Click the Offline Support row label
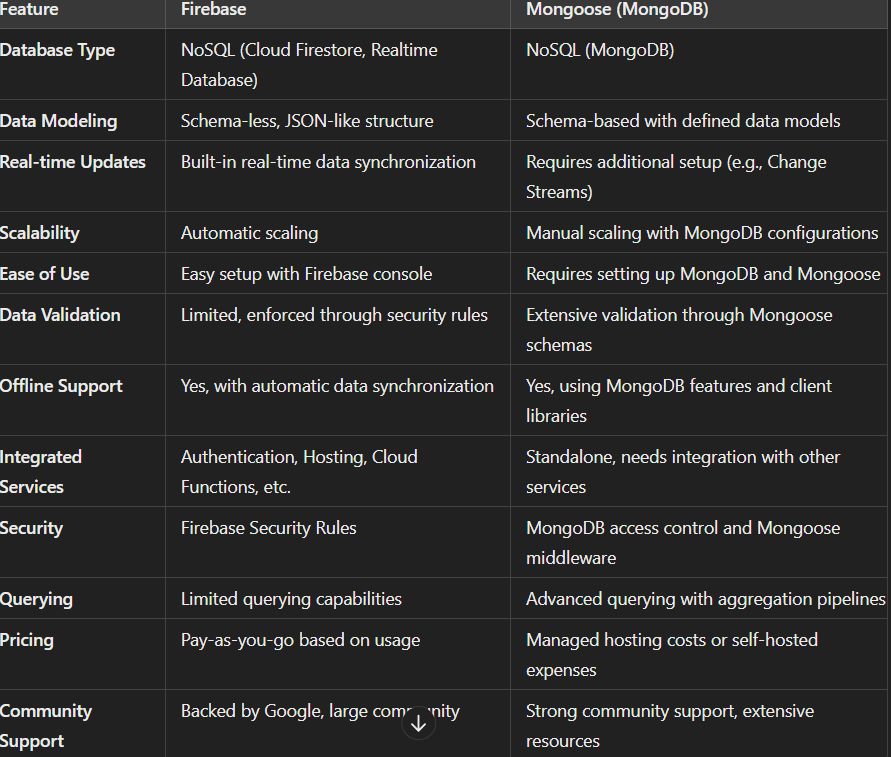Image resolution: width=891 pixels, height=757 pixels. [x=61, y=386]
